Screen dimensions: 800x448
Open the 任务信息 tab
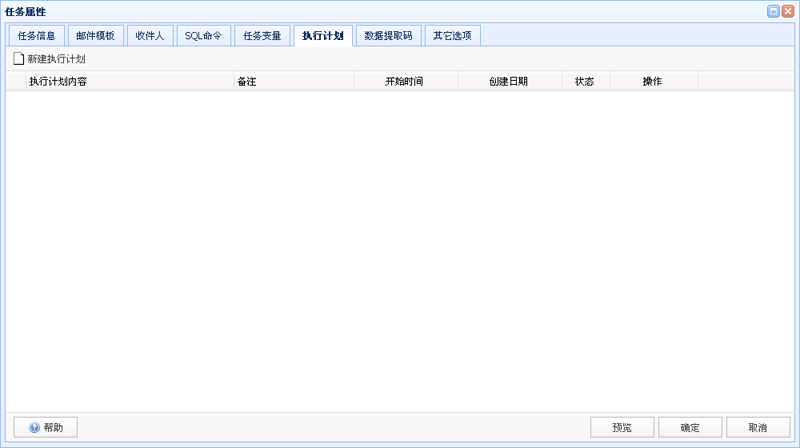pyautogui.click(x=37, y=36)
